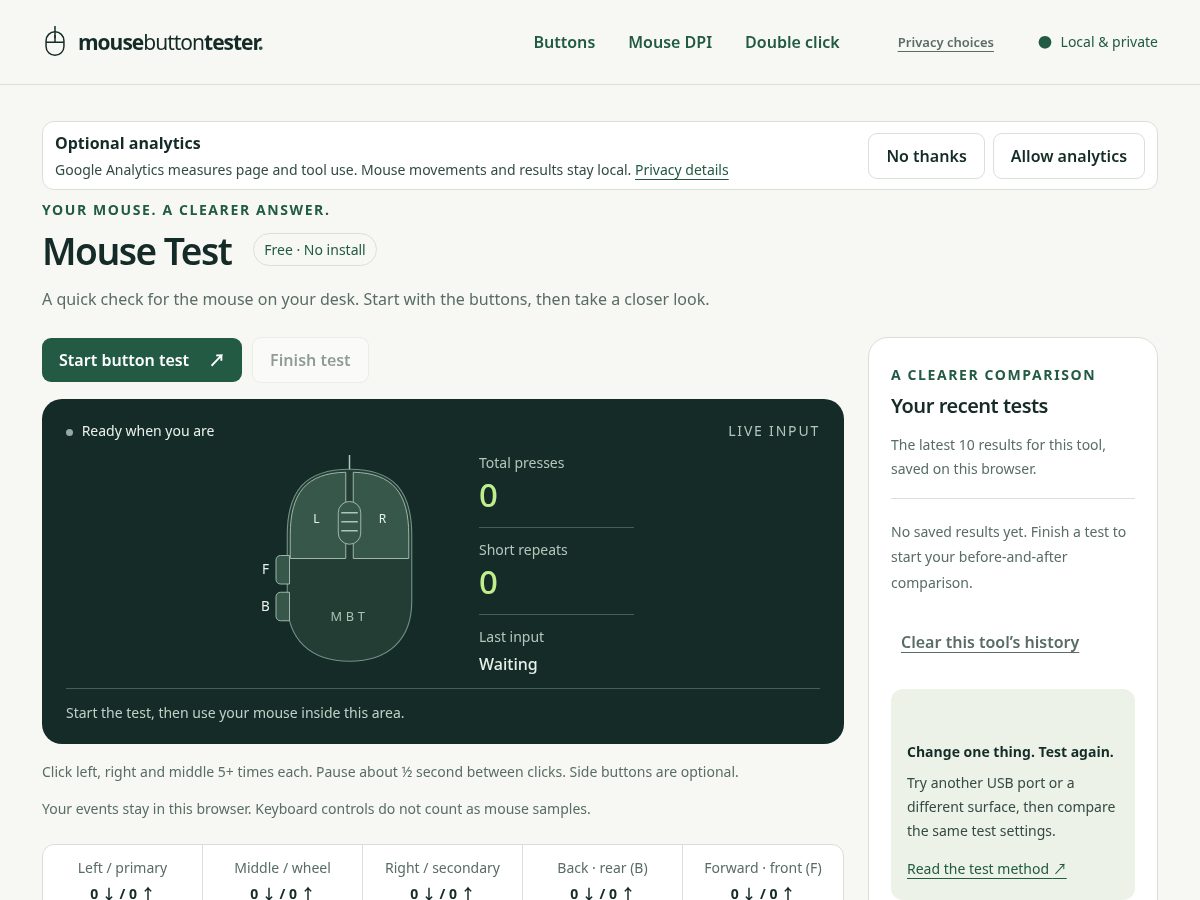
Task: Click the LIVE INPUT label
Action: [x=774, y=431]
